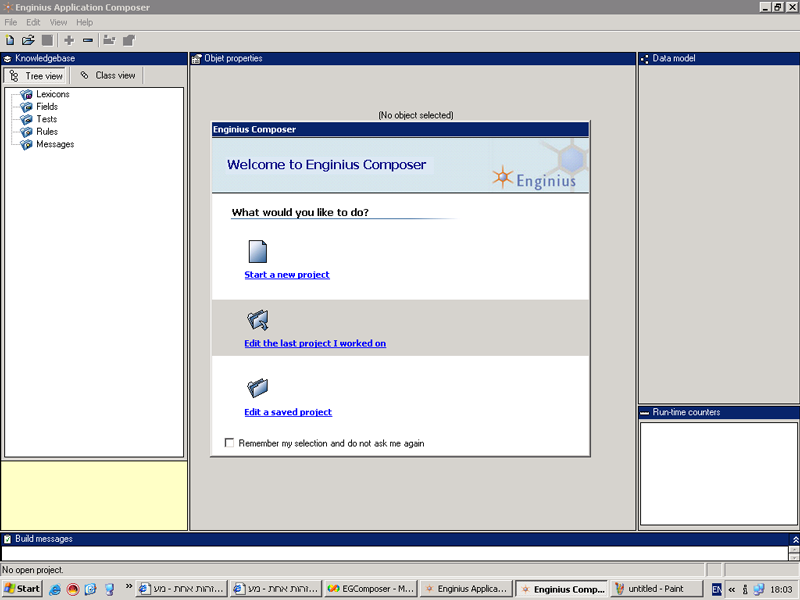Switch to the EGComposer taskbar window
The image size is (800, 600).
point(371,589)
